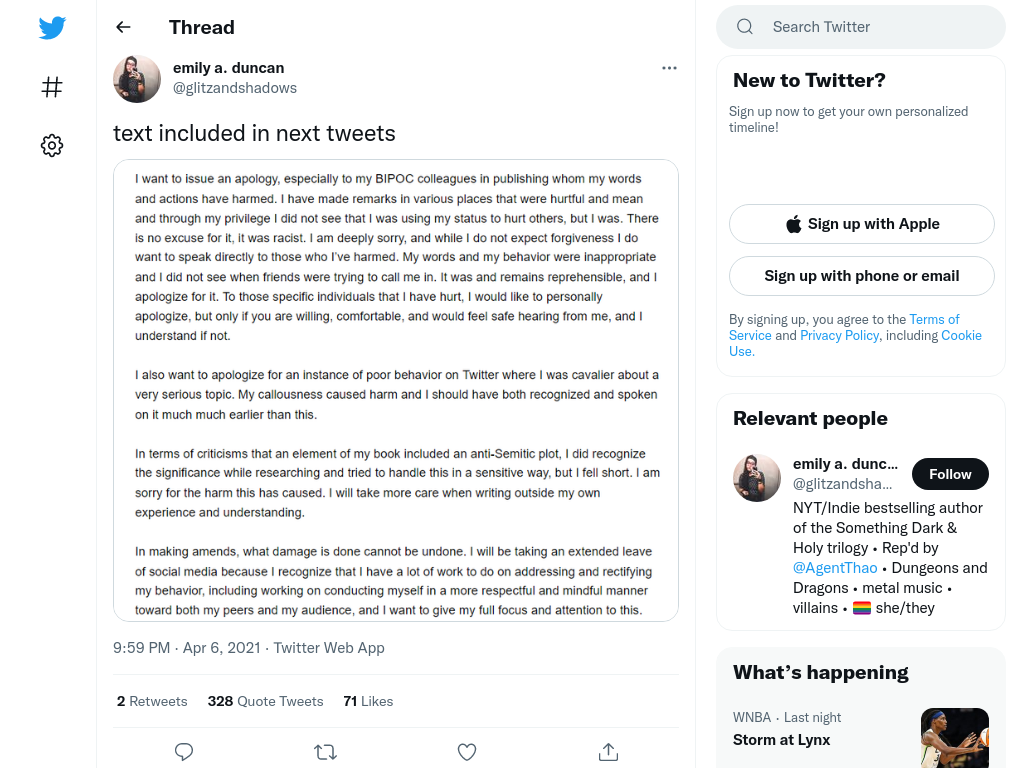Like the tweet with heart icon

tap(466, 752)
